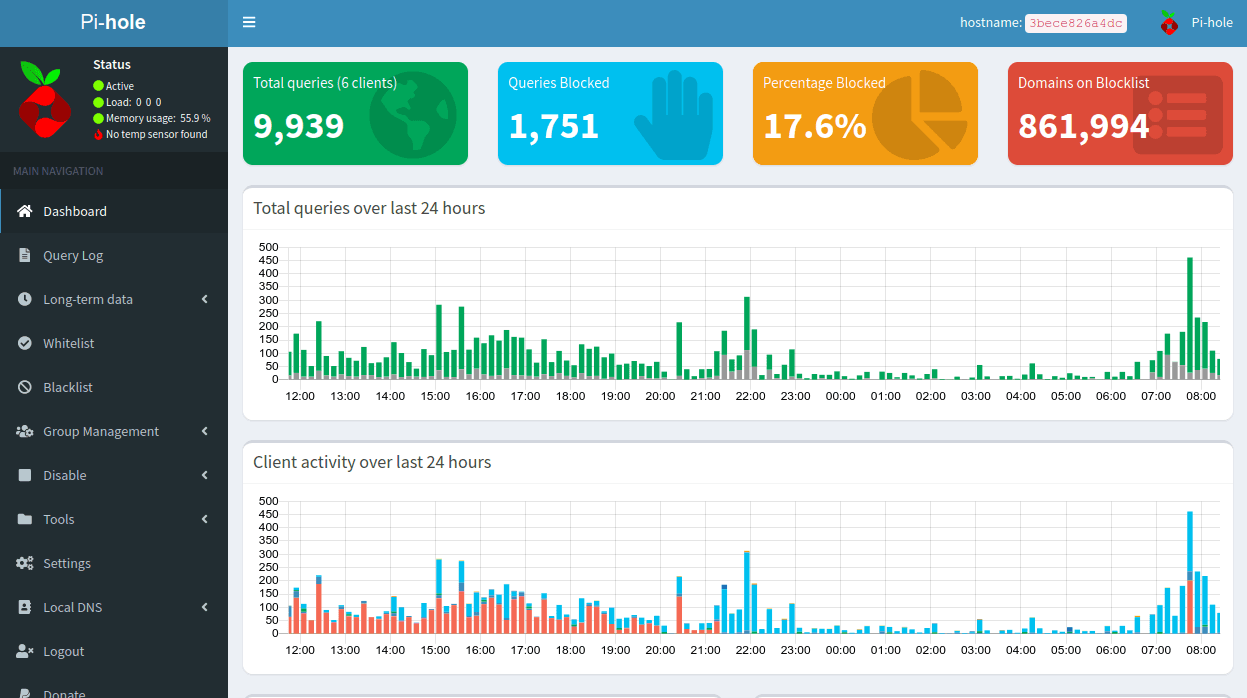
Task: Open the Percentage Blocked card
Action: point(865,113)
